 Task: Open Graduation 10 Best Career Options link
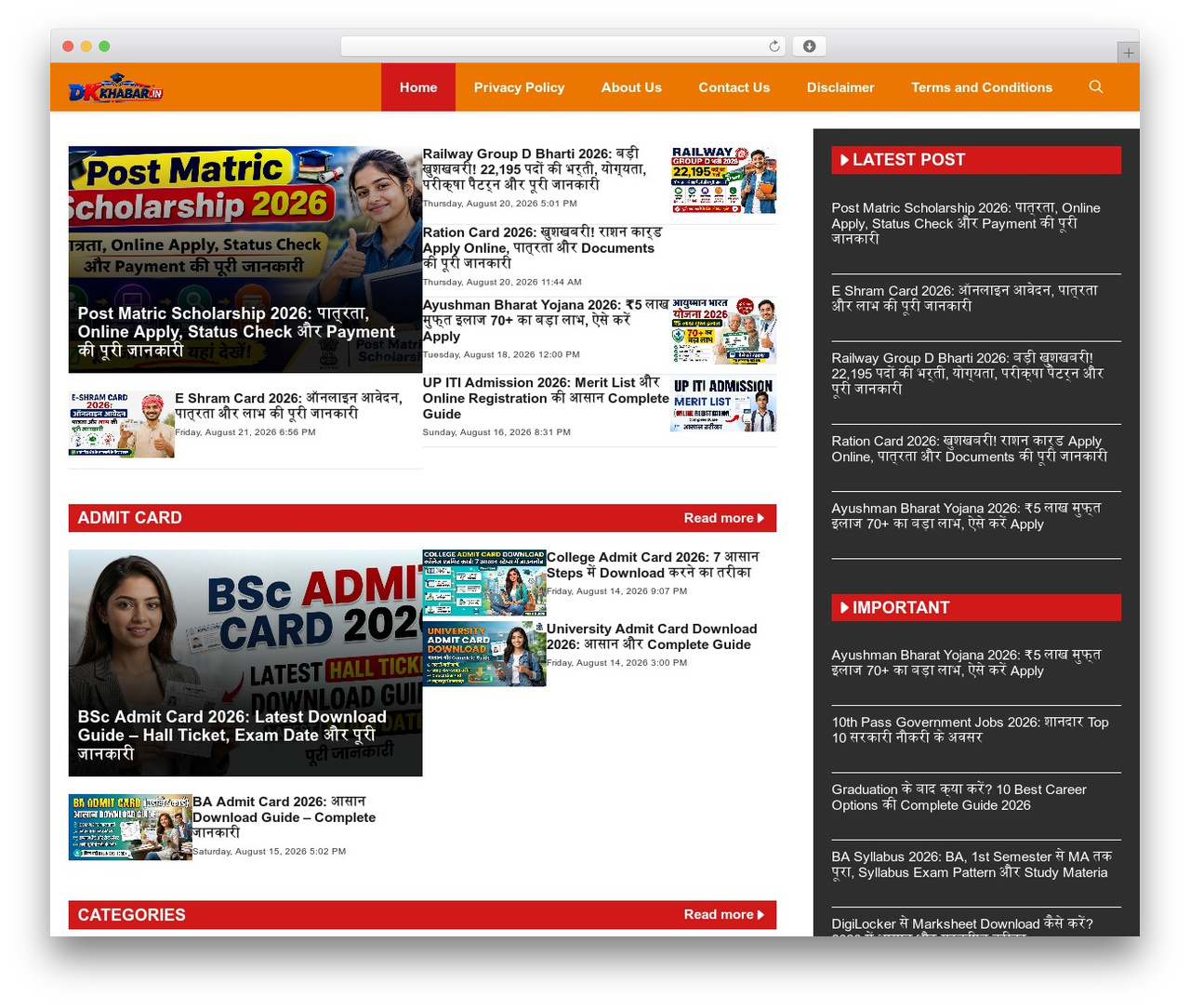959,797
